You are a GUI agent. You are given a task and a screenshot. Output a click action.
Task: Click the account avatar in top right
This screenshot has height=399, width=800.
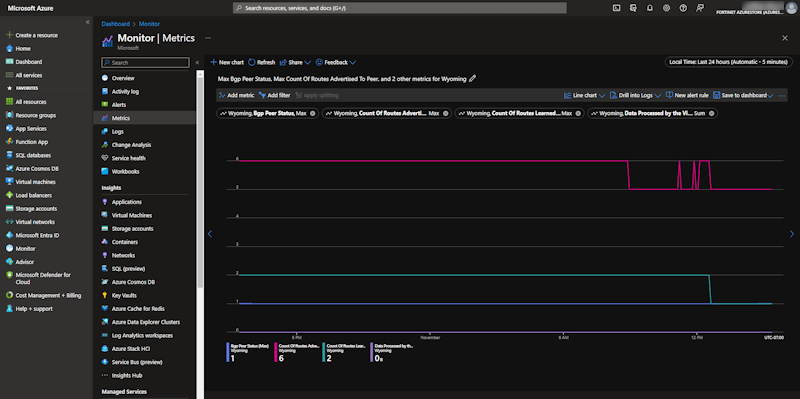point(790,8)
